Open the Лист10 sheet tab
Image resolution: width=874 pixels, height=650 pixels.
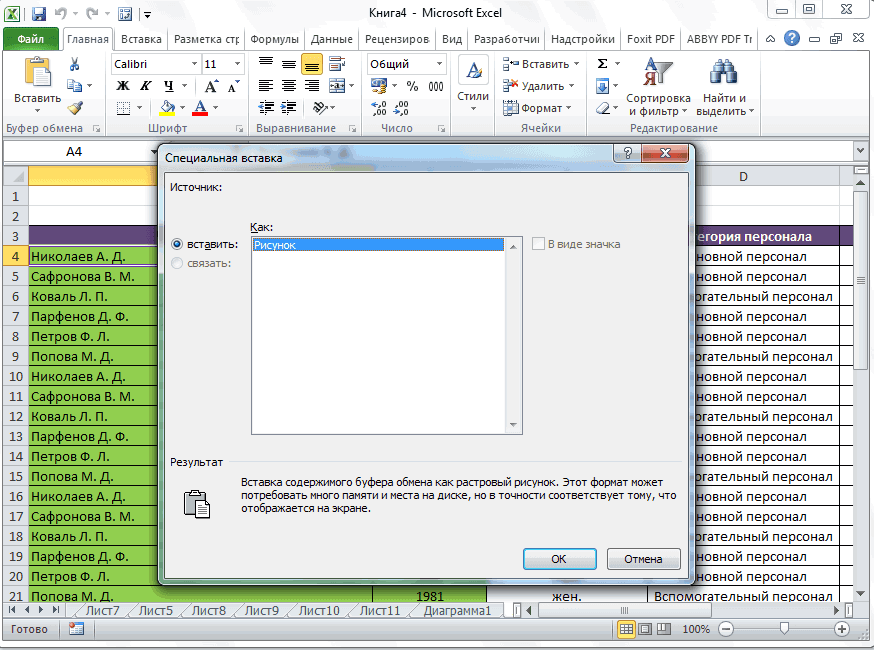point(318,611)
